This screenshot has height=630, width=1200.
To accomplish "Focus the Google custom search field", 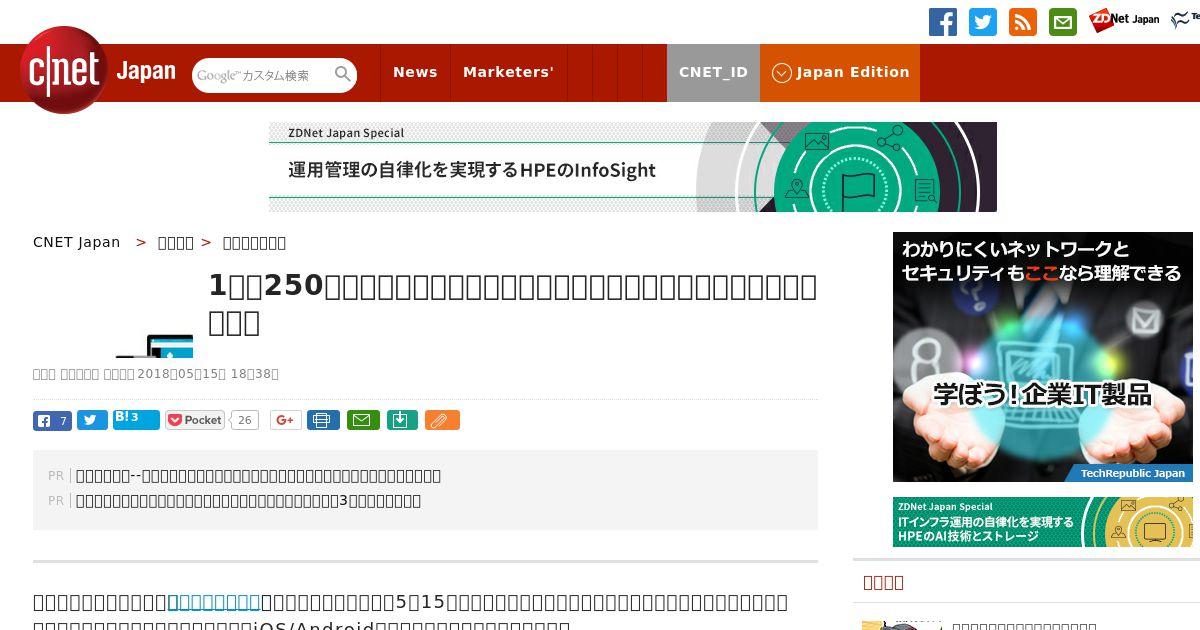I will (263, 75).
